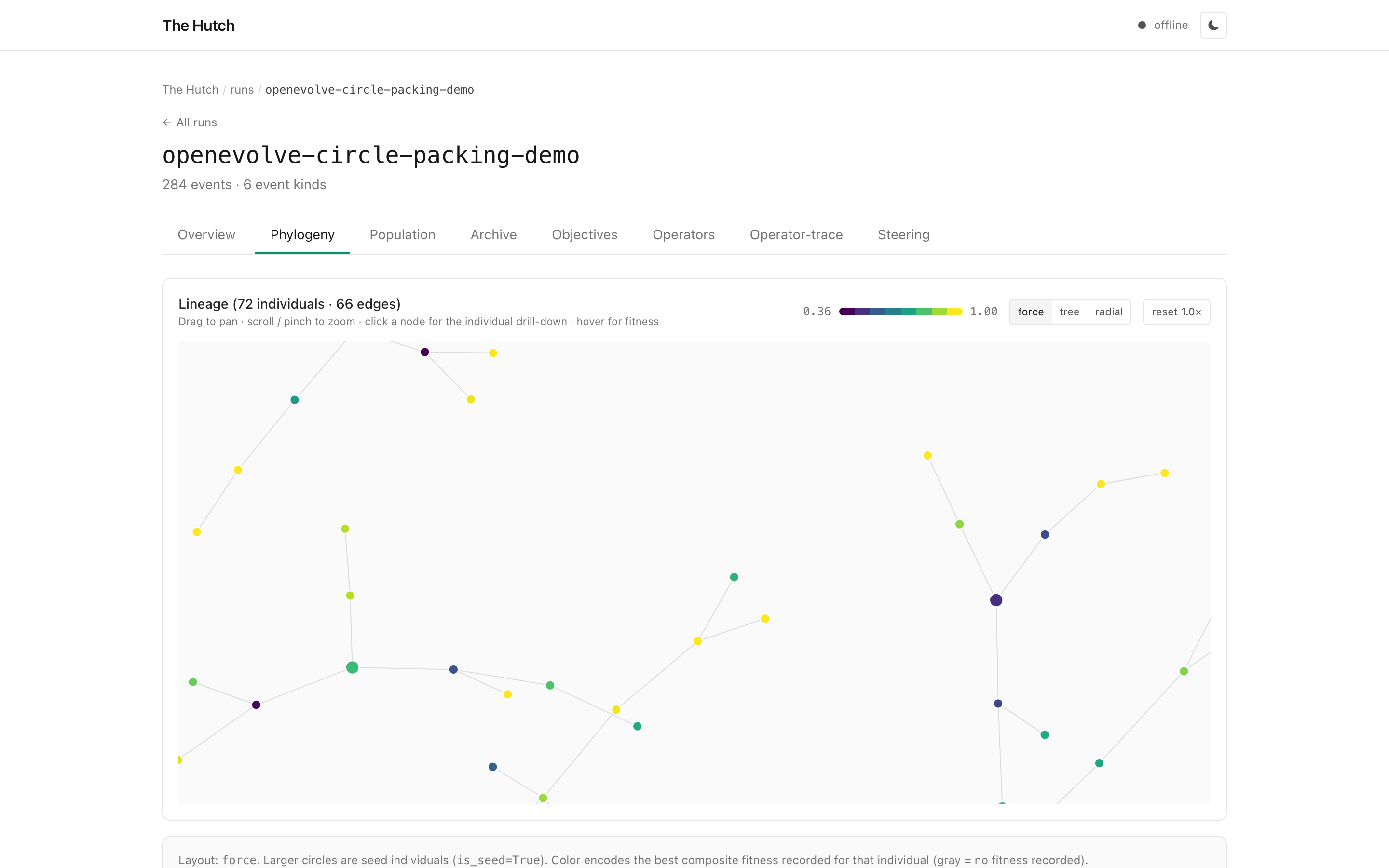This screenshot has height=868, width=1389.
Task: Switch to the Overview tab
Action: [x=206, y=235]
